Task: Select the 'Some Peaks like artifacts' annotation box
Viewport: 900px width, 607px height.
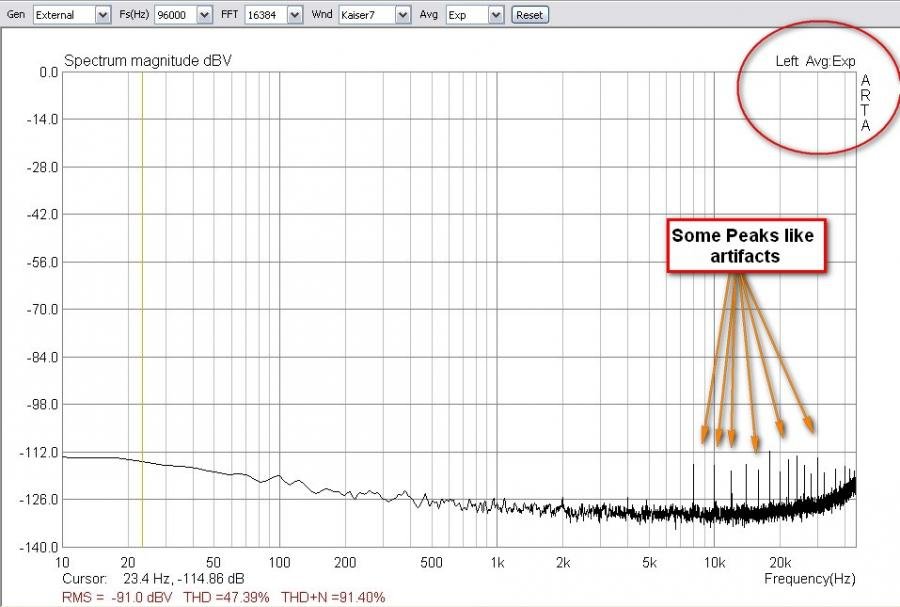Action: (x=743, y=246)
